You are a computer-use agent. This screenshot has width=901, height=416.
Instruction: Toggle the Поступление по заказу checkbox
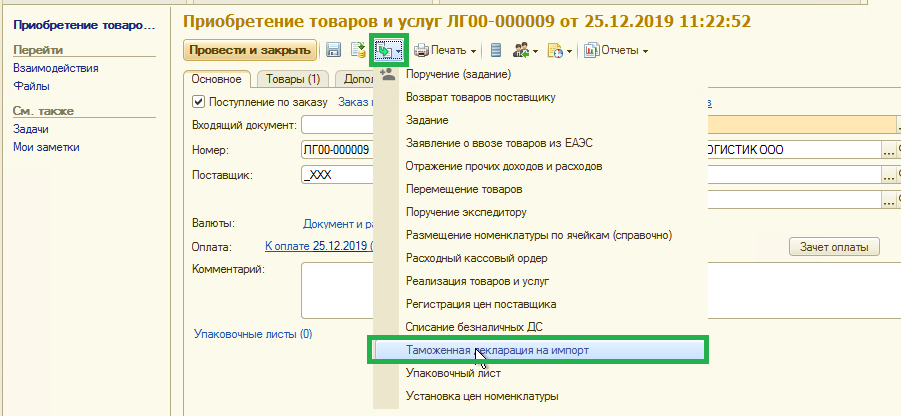pos(198,102)
